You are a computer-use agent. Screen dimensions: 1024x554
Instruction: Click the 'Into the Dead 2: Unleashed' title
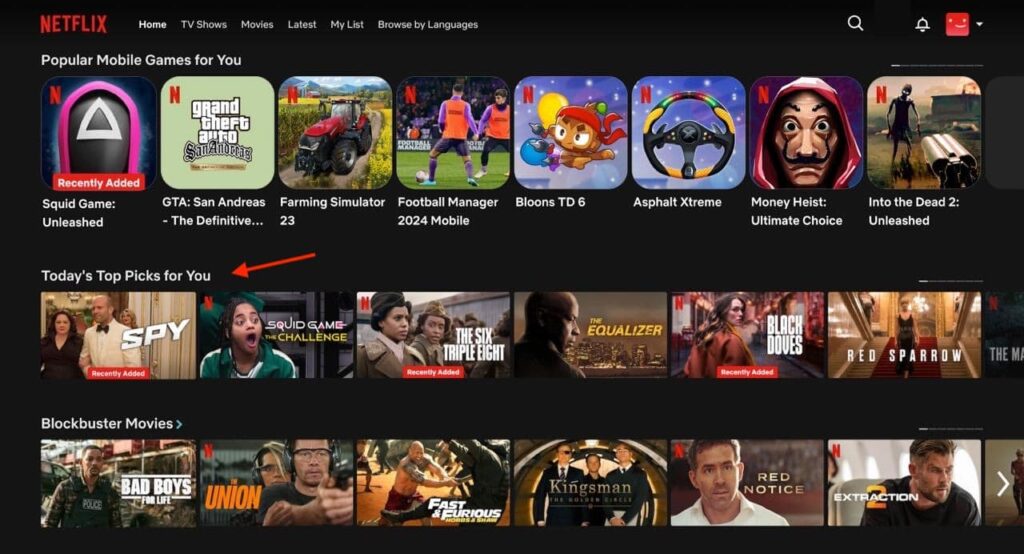pos(914,212)
